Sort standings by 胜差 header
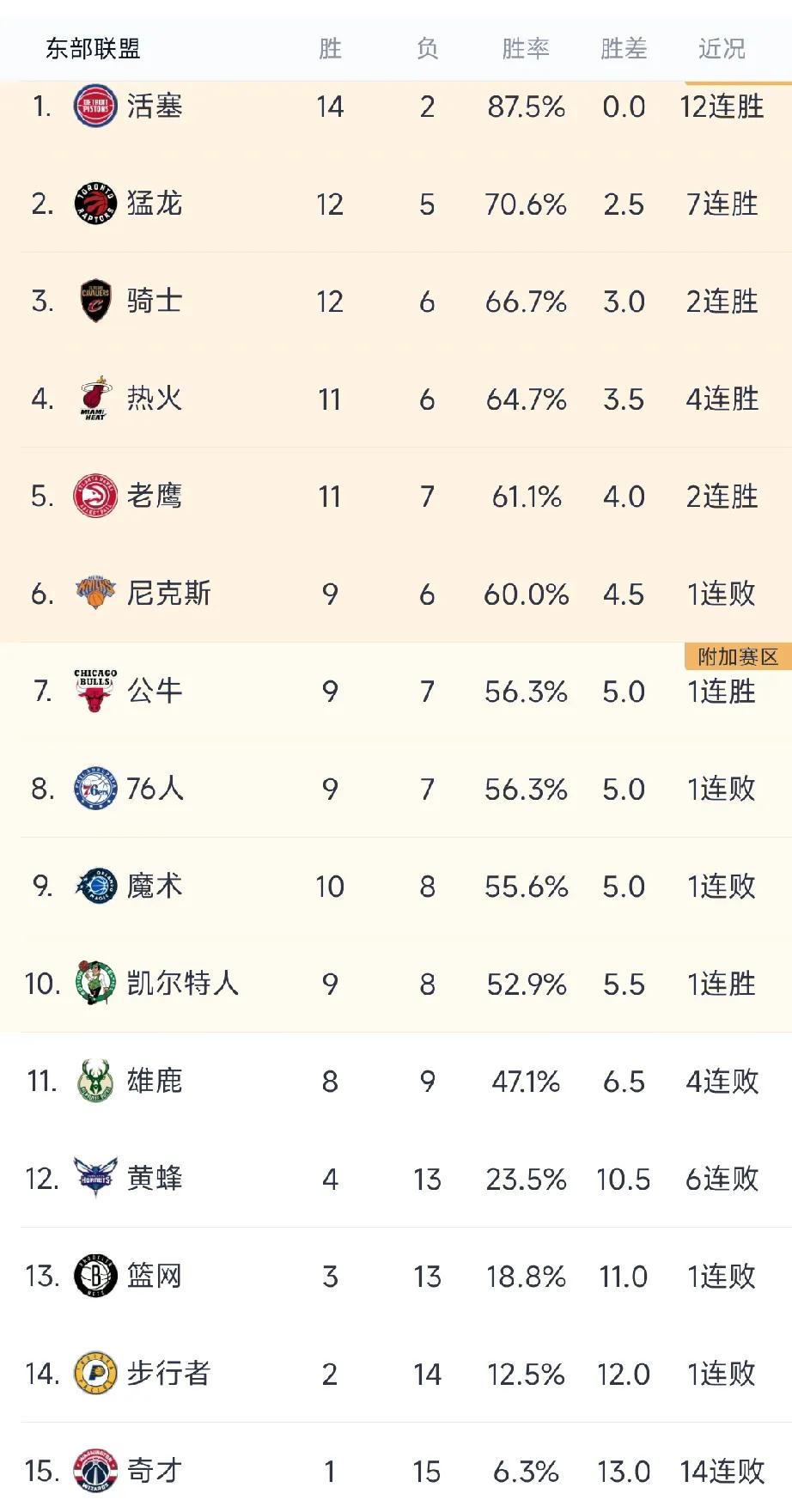 click(x=624, y=49)
